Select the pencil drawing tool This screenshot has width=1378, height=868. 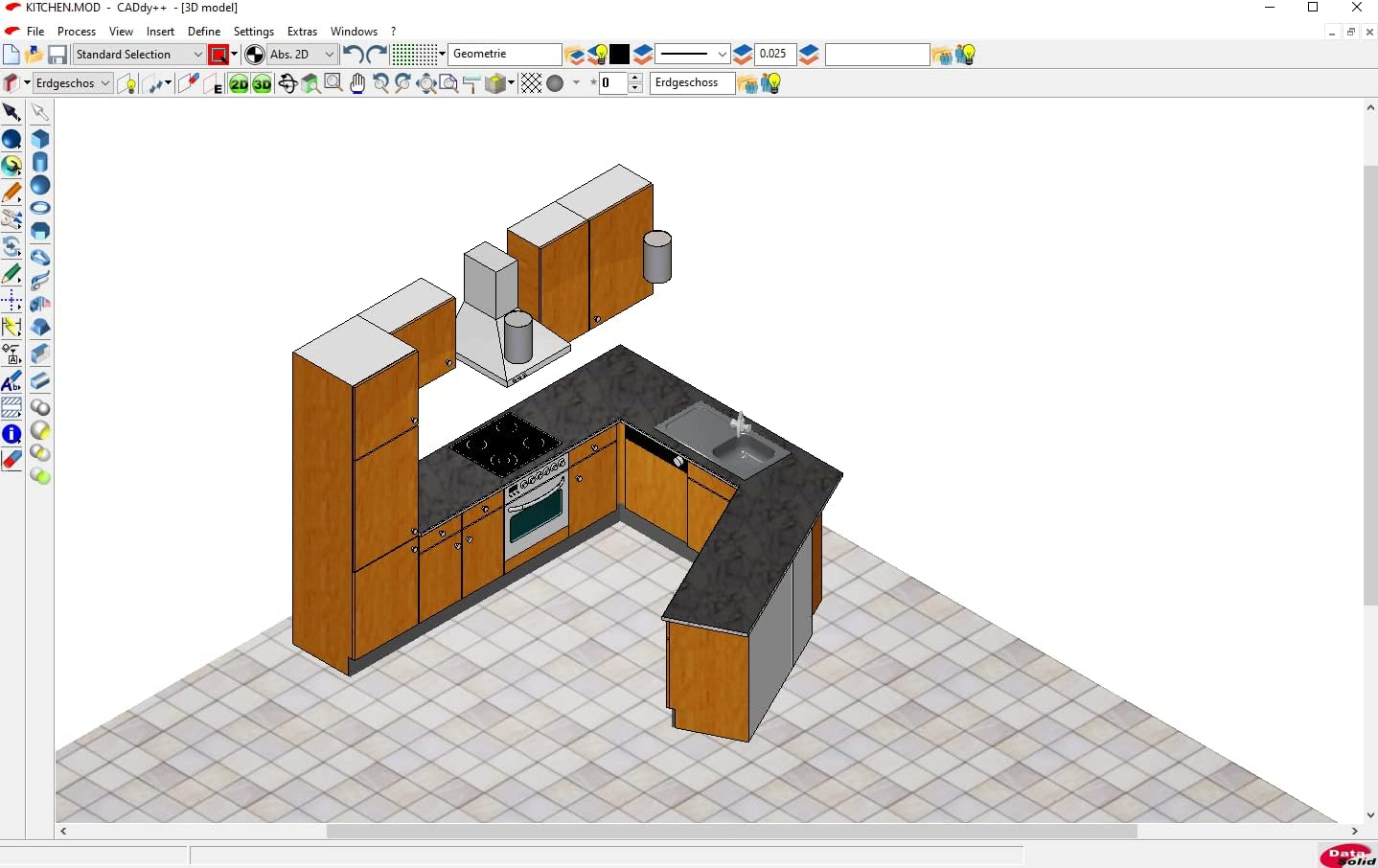coord(12,192)
